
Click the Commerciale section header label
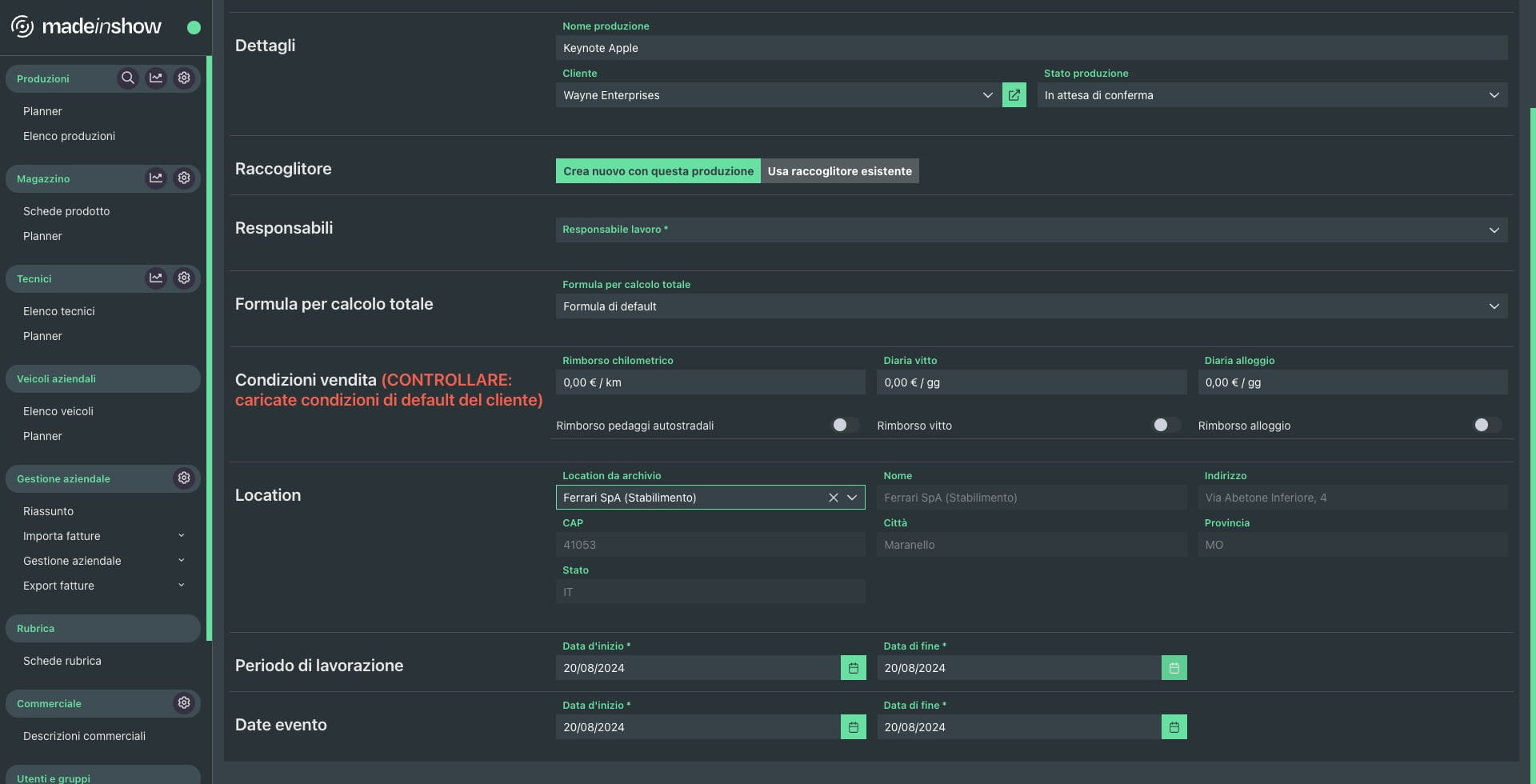pos(49,703)
